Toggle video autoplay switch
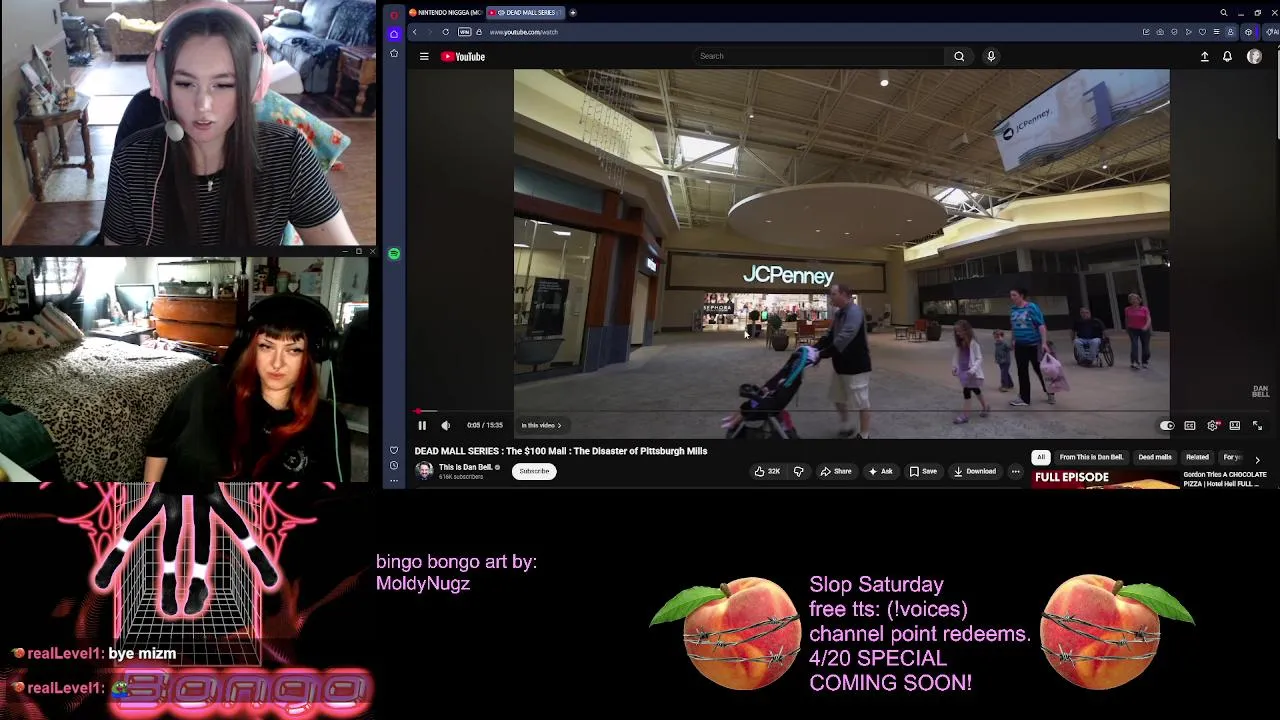The image size is (1280, 720). (x=1167, y=426)
